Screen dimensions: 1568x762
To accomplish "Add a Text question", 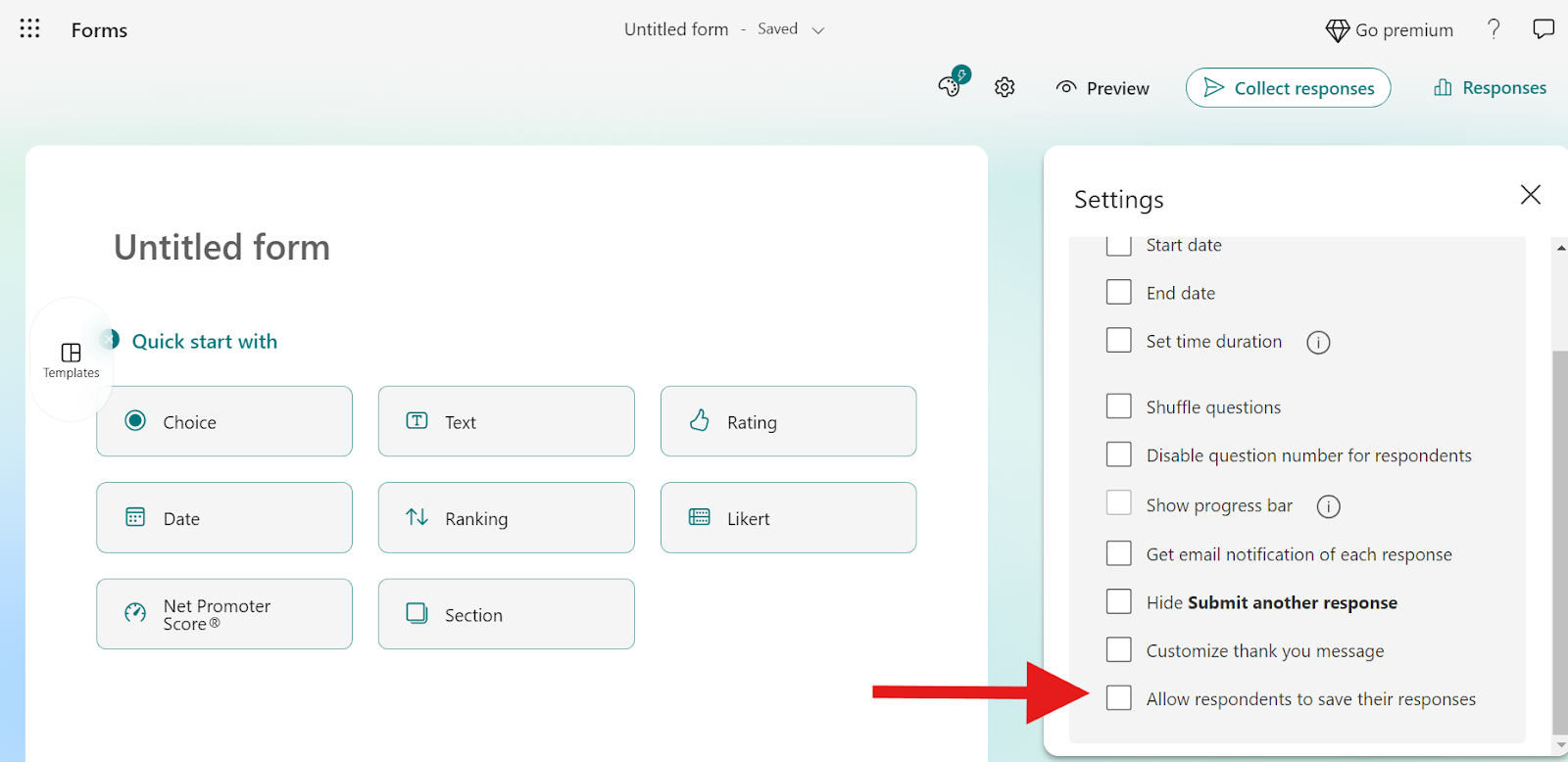I will [x=507, y=421].
